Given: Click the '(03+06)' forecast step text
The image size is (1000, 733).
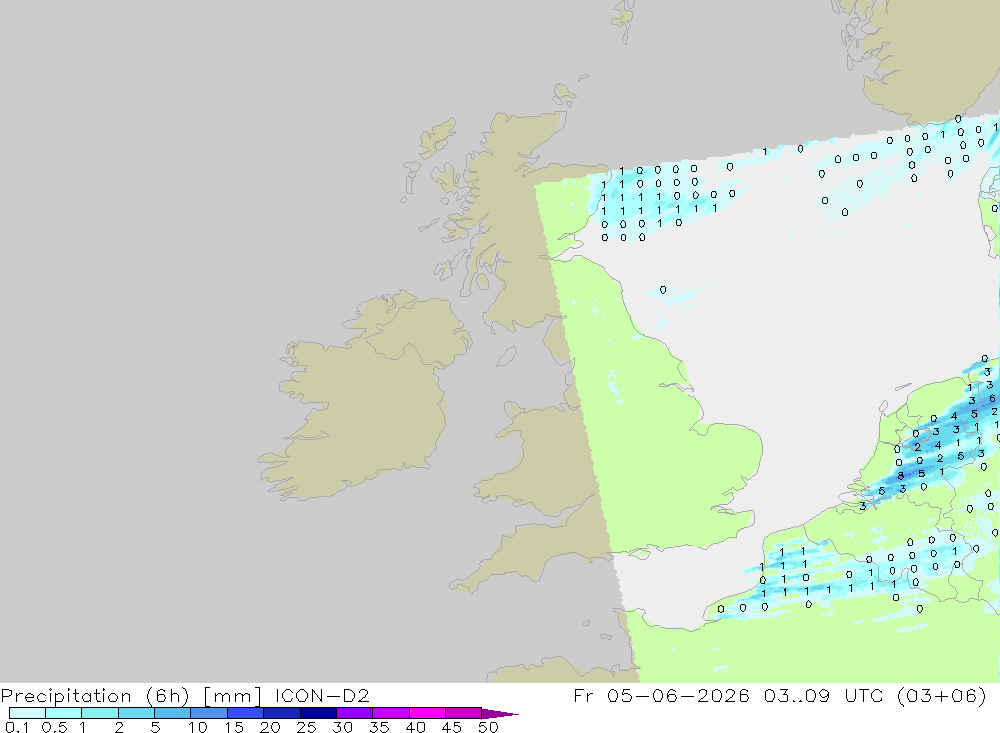Looking at the screenshot, I should point(942,696).
